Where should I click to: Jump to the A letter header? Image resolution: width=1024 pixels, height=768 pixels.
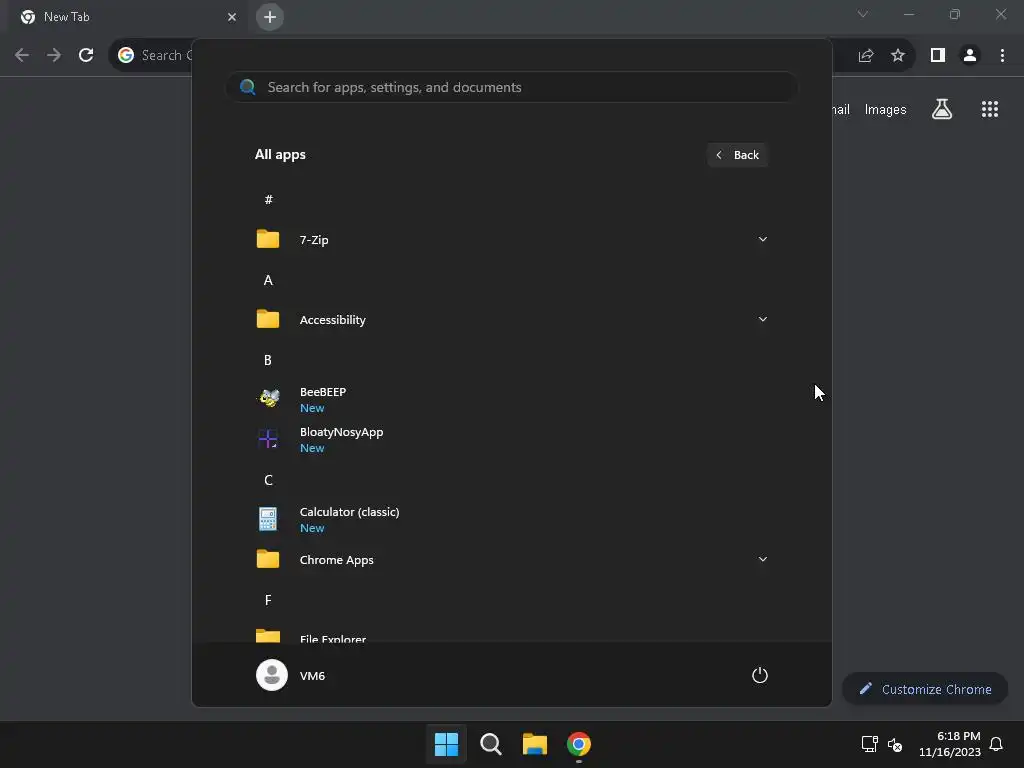click(x=268, y=280)
